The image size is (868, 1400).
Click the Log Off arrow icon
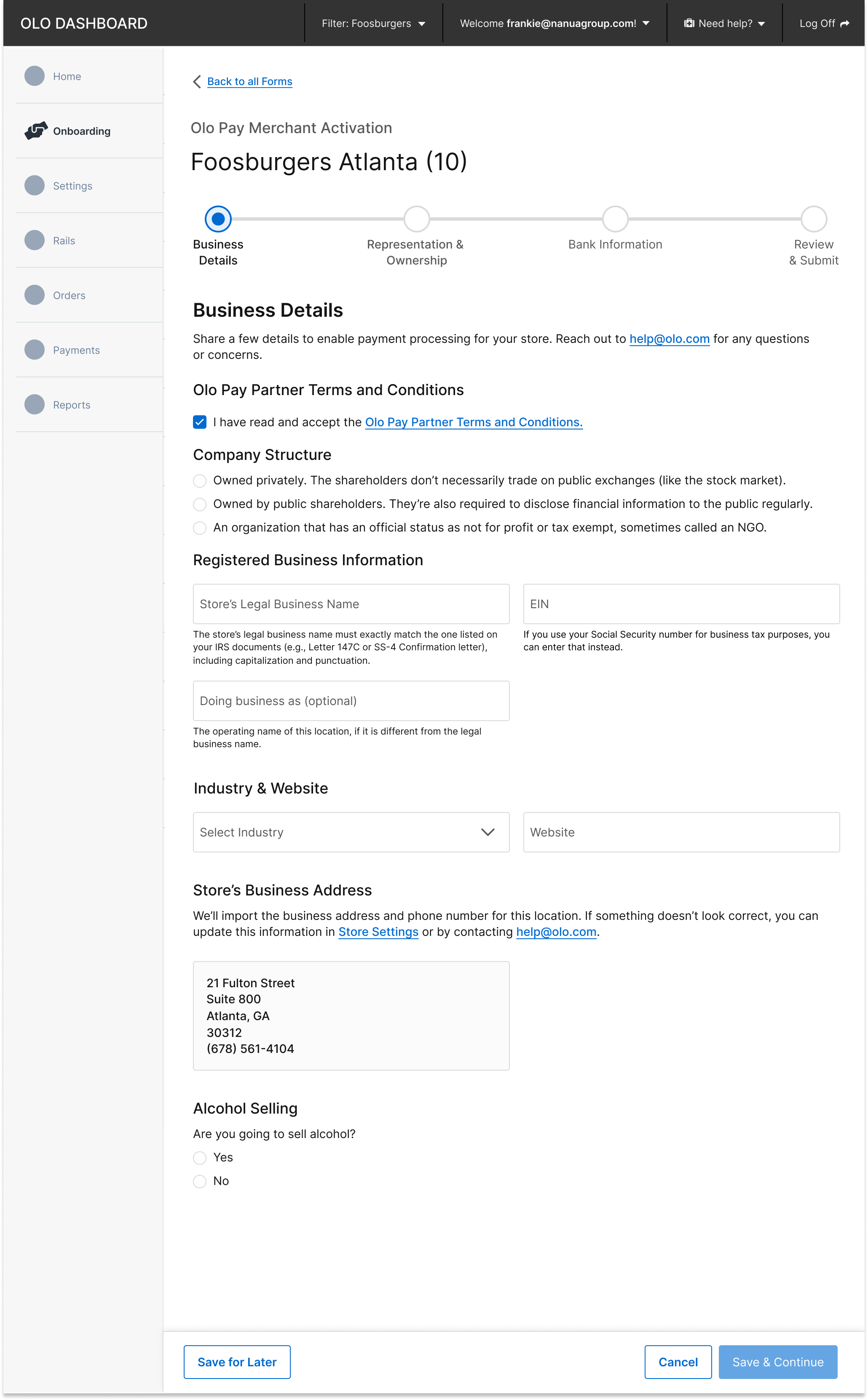click(x=844, y=24)
